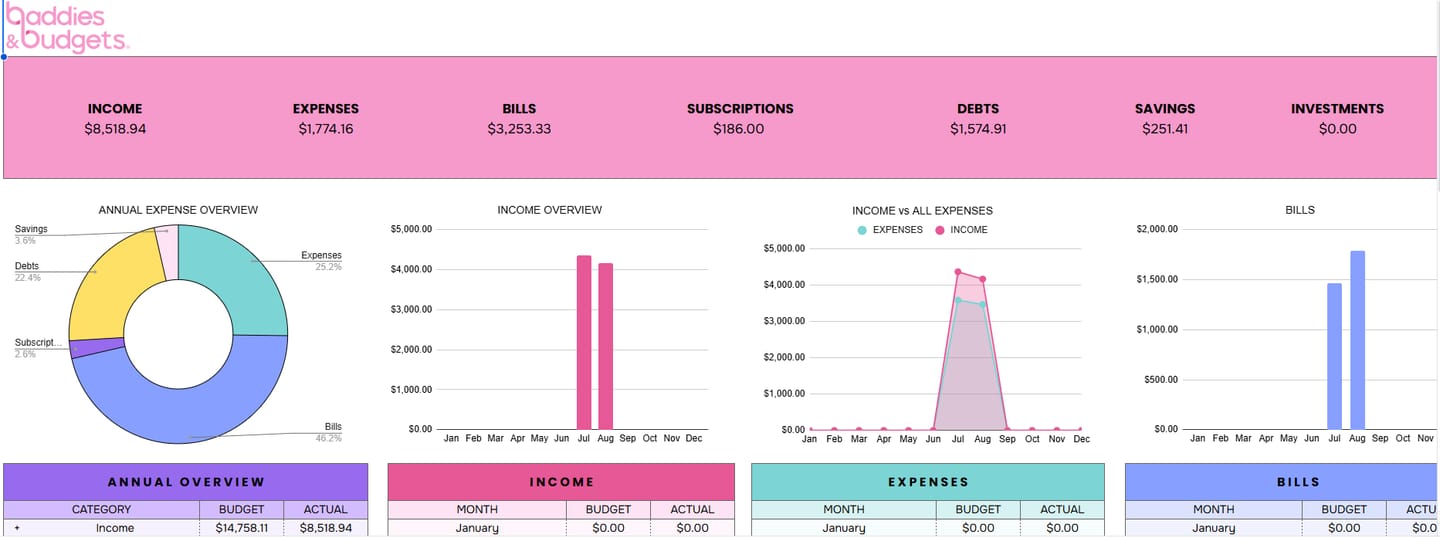Select the $1,774.16 expenses total

point(325,129)
